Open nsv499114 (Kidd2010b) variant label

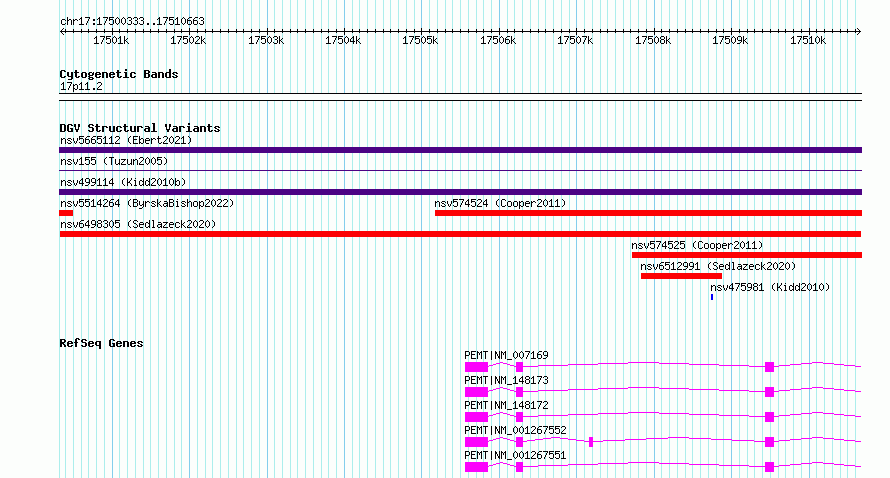(123, 182)
